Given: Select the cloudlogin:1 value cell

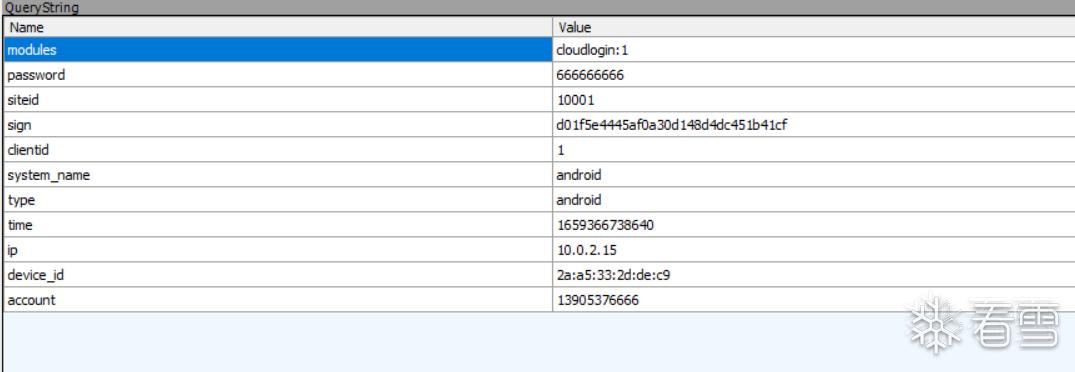Looking at the screenshot, I should [814, 50].
